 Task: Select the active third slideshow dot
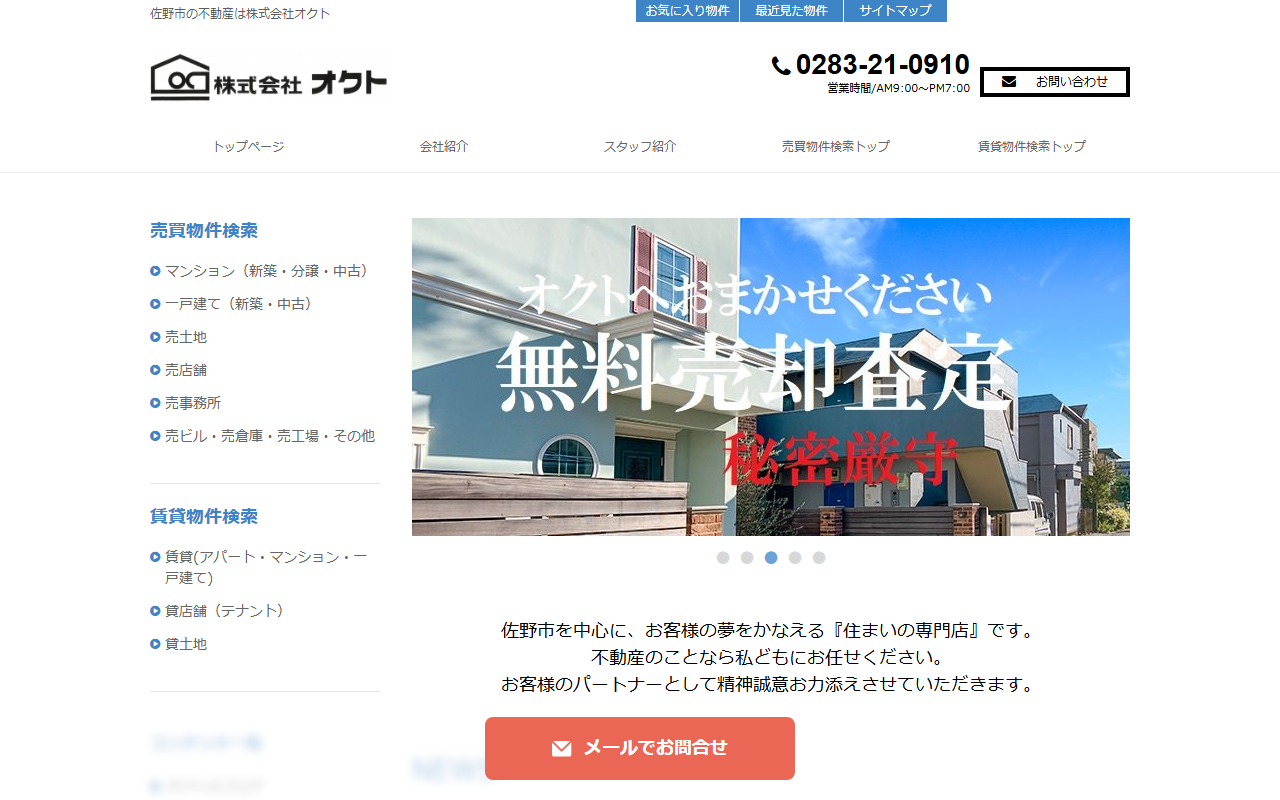point(771,558)
